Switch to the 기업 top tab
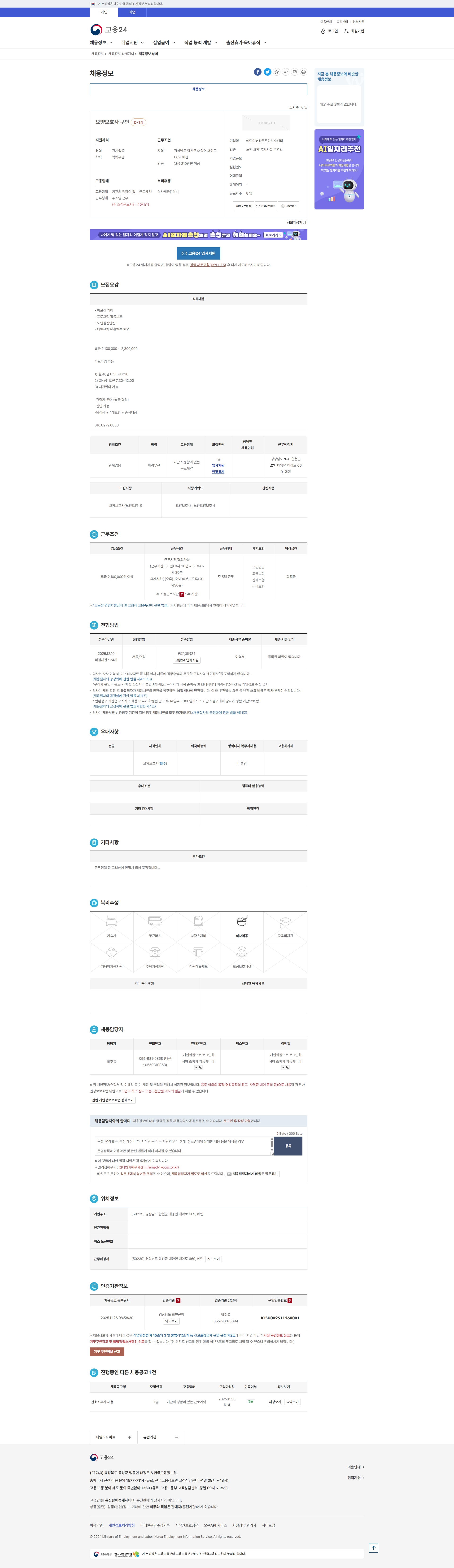The width and height of the screenshot is (454, 1568). [132, 12]
